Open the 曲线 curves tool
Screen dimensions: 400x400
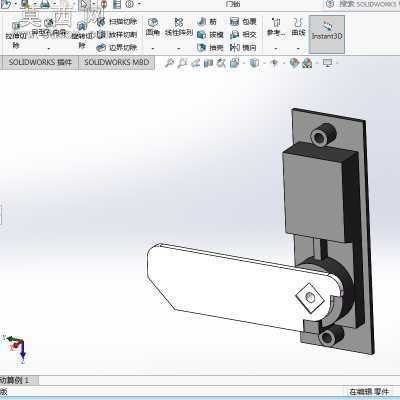point(298,27)
